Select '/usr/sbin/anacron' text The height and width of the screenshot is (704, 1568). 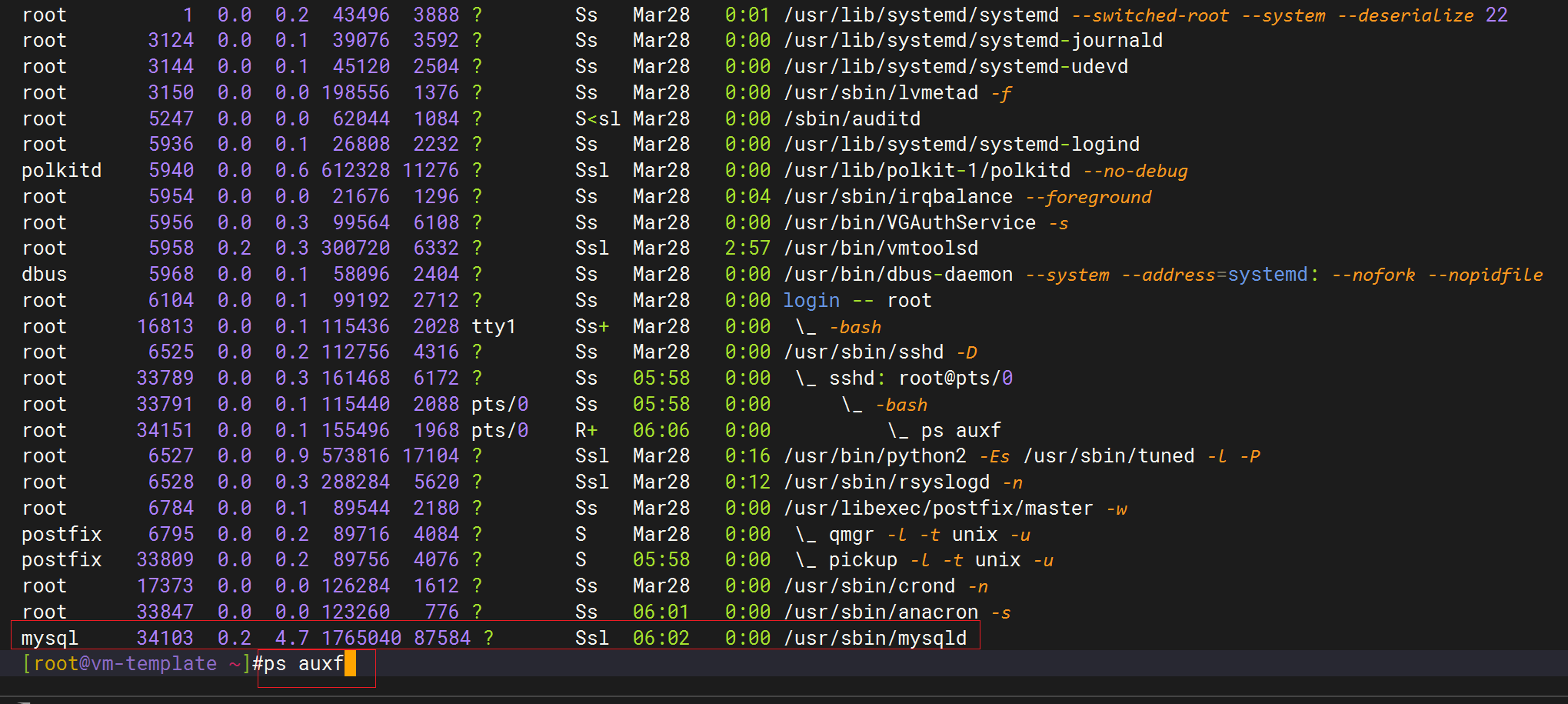(x=881, y=612)
